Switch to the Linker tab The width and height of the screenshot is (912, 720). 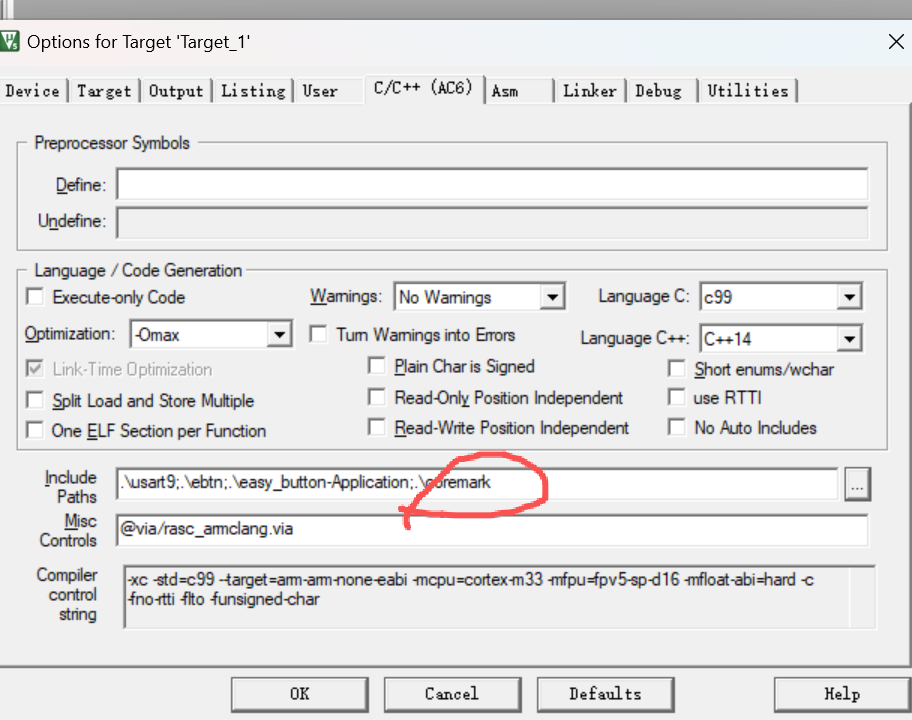[589, 91]
